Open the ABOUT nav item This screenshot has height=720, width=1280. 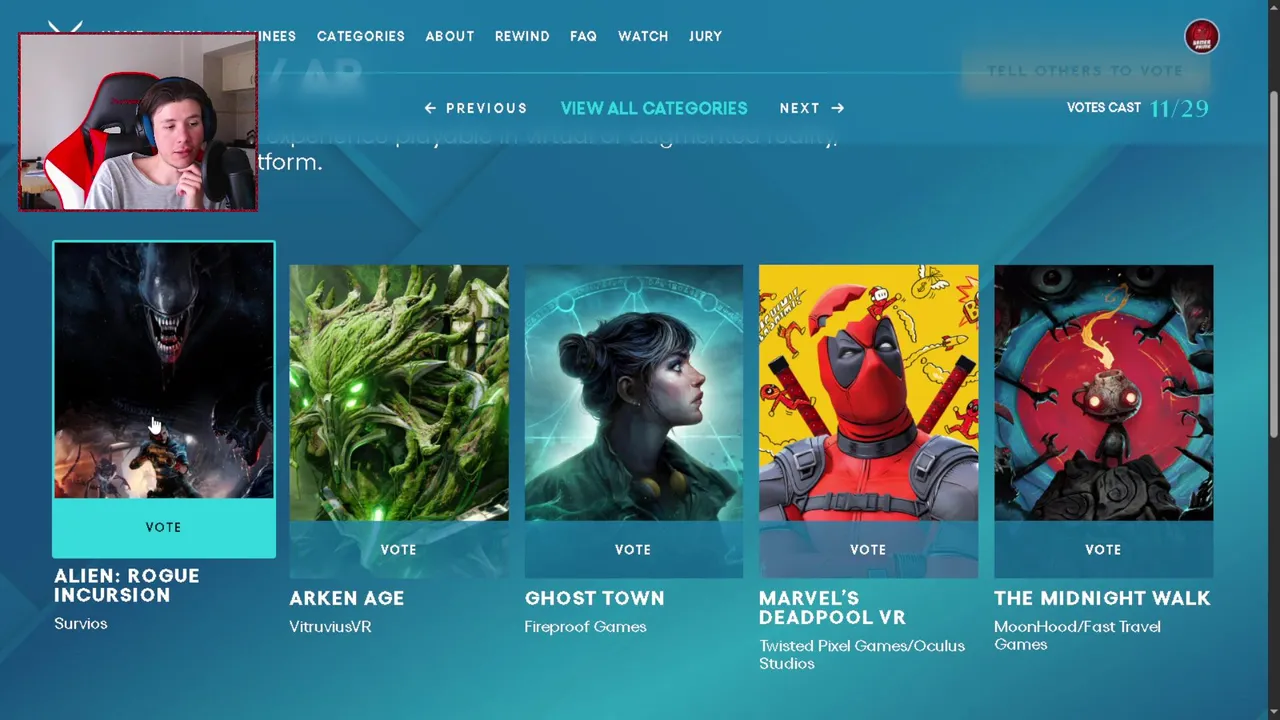(x=449, y=36)
